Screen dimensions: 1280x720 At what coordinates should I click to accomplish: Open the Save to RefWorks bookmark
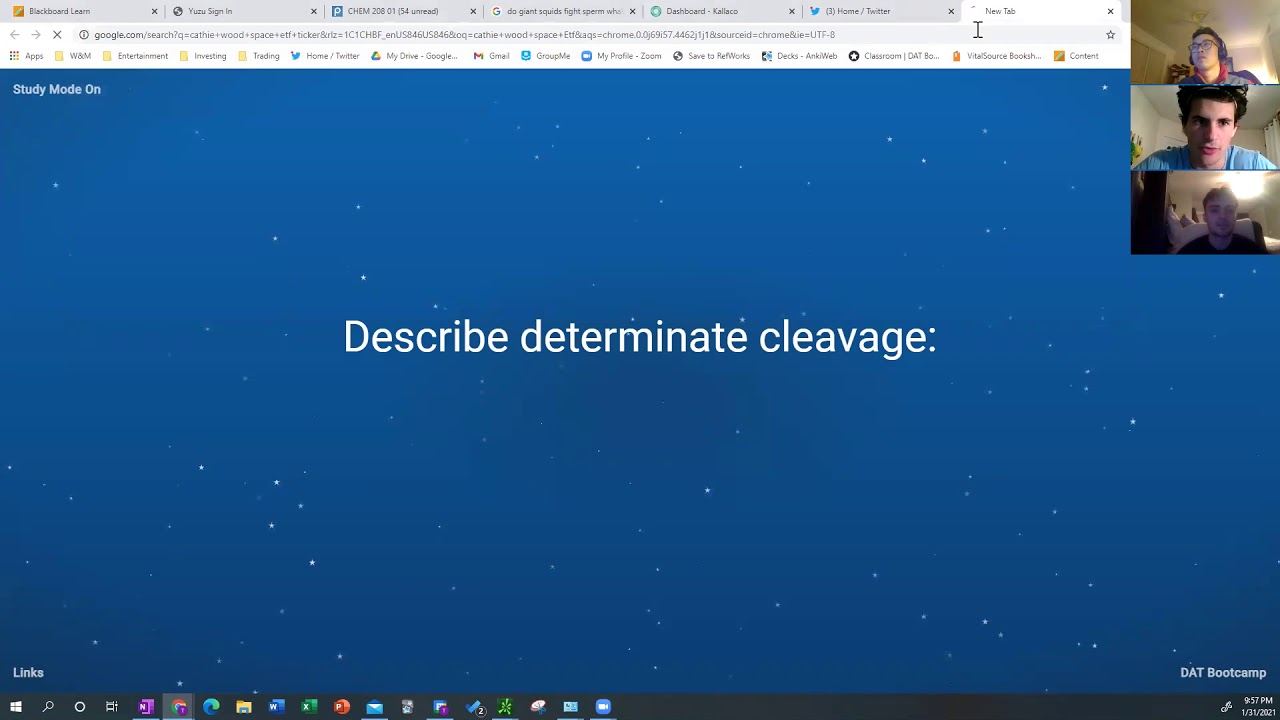coord(711,56)
